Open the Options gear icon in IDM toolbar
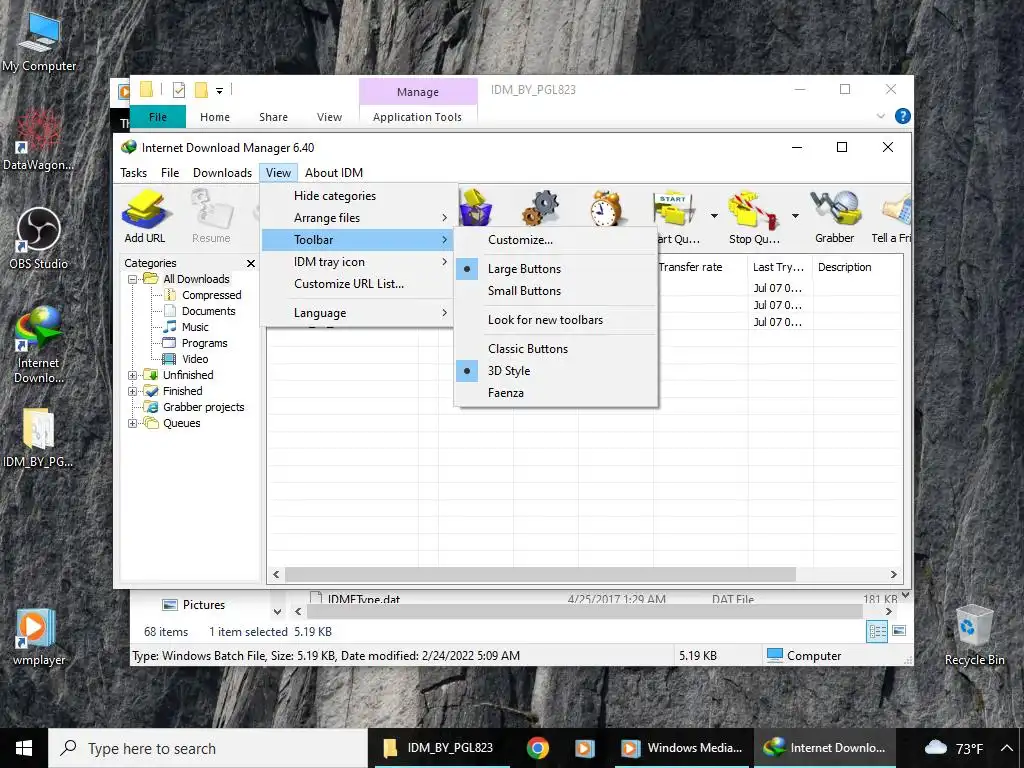The image size is (1024, 768). click(x=541, y=208)
